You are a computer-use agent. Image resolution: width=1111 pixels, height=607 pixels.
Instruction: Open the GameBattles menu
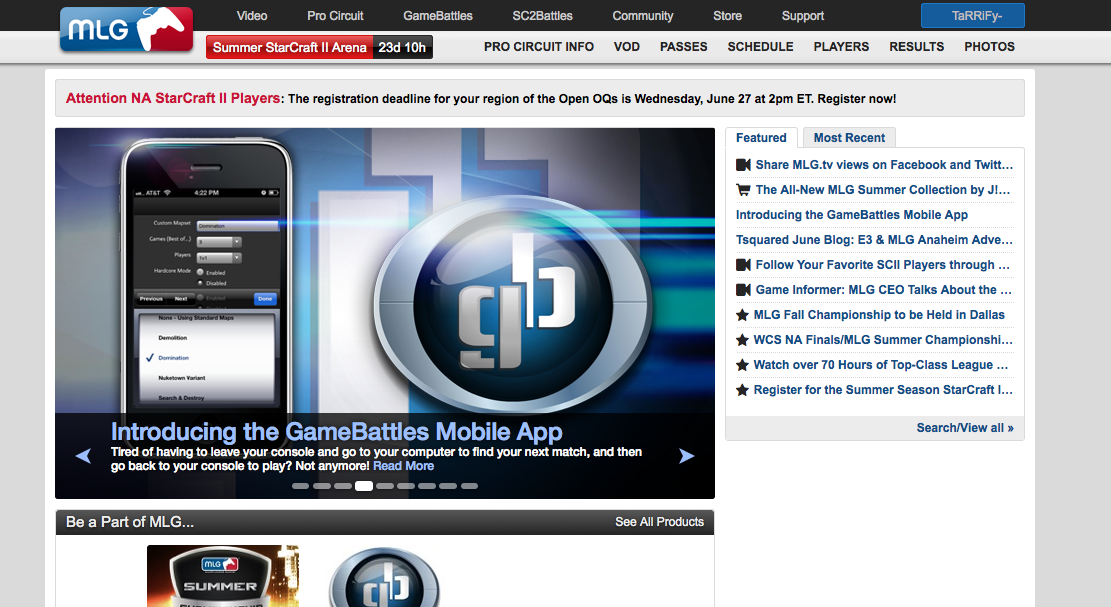tap(438, 16)
